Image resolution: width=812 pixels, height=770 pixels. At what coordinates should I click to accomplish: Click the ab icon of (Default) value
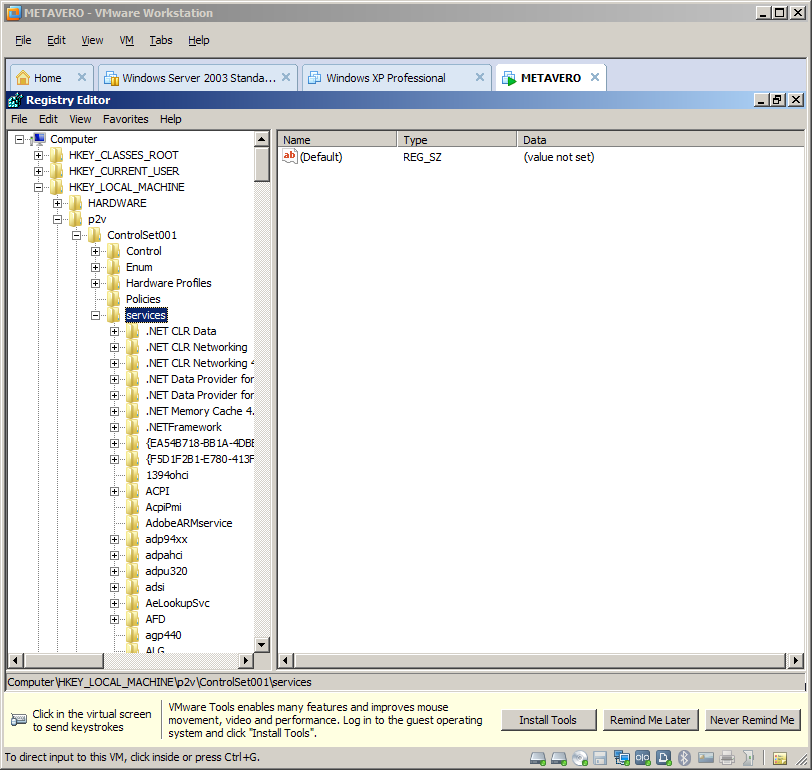click(289, 156)
